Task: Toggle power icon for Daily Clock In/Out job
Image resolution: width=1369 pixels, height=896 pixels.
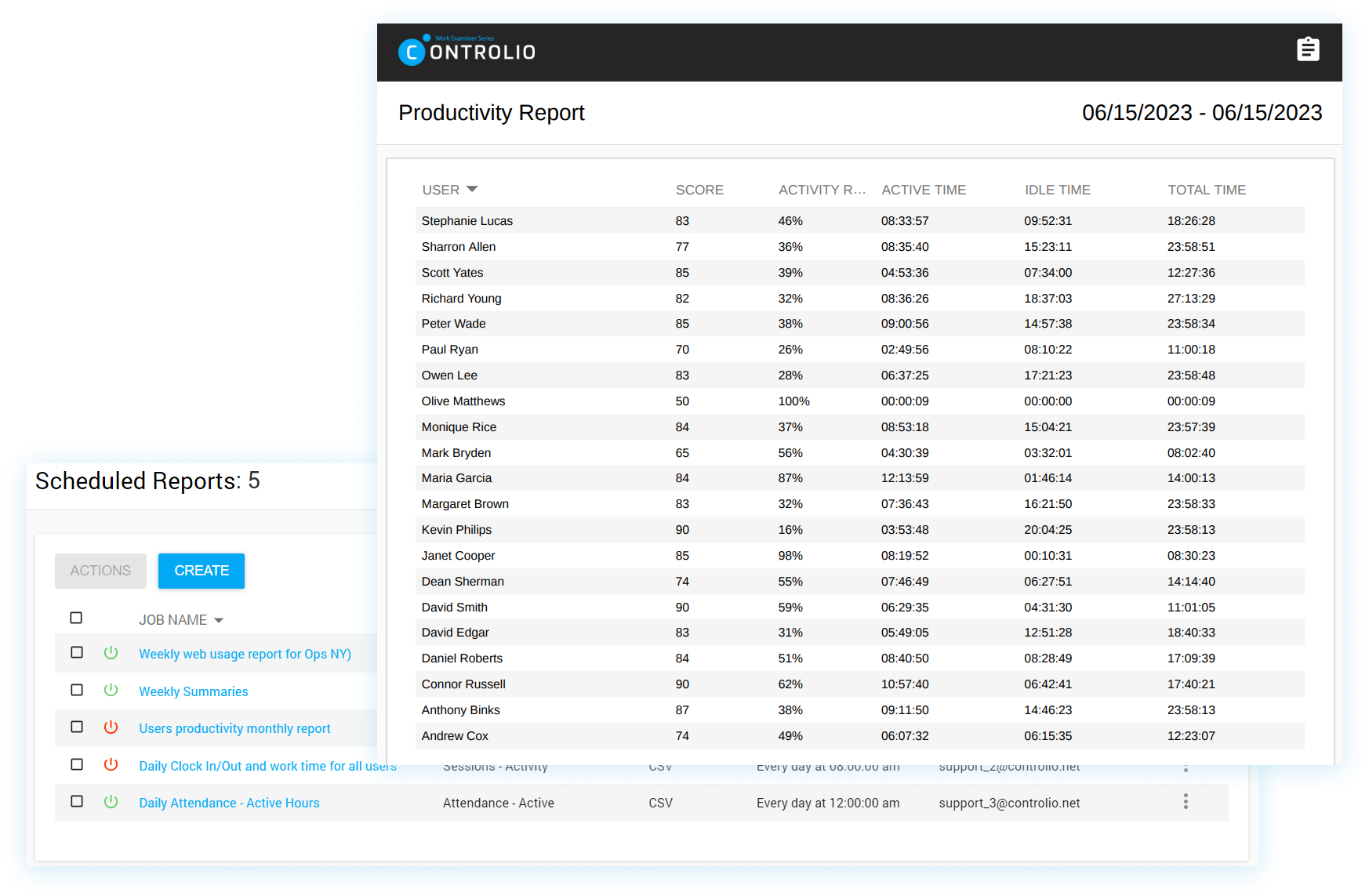Action: (x=111, y=764)
